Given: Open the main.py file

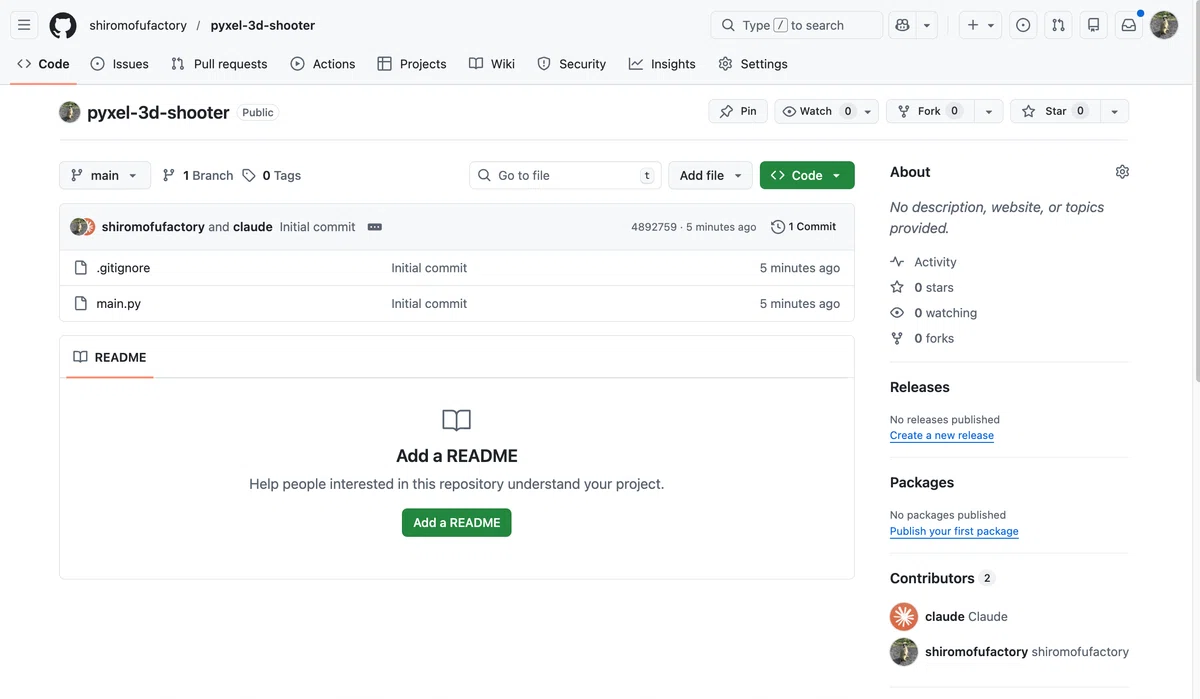Looking at the screenshot, I should [118, 303].
